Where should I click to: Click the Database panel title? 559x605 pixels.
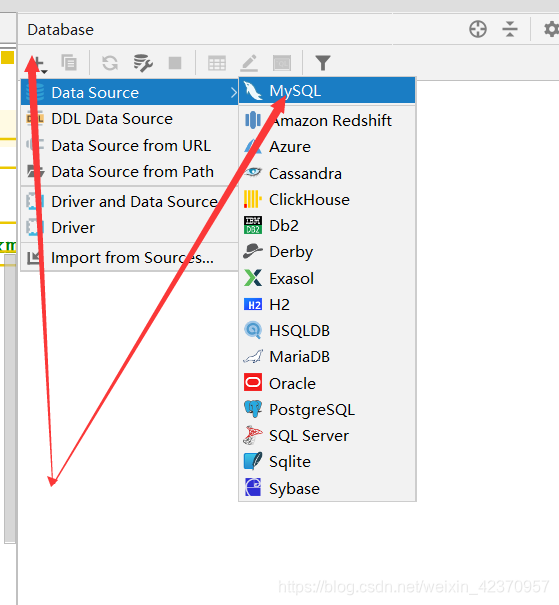pyautogui.click(x=61, y=30)
